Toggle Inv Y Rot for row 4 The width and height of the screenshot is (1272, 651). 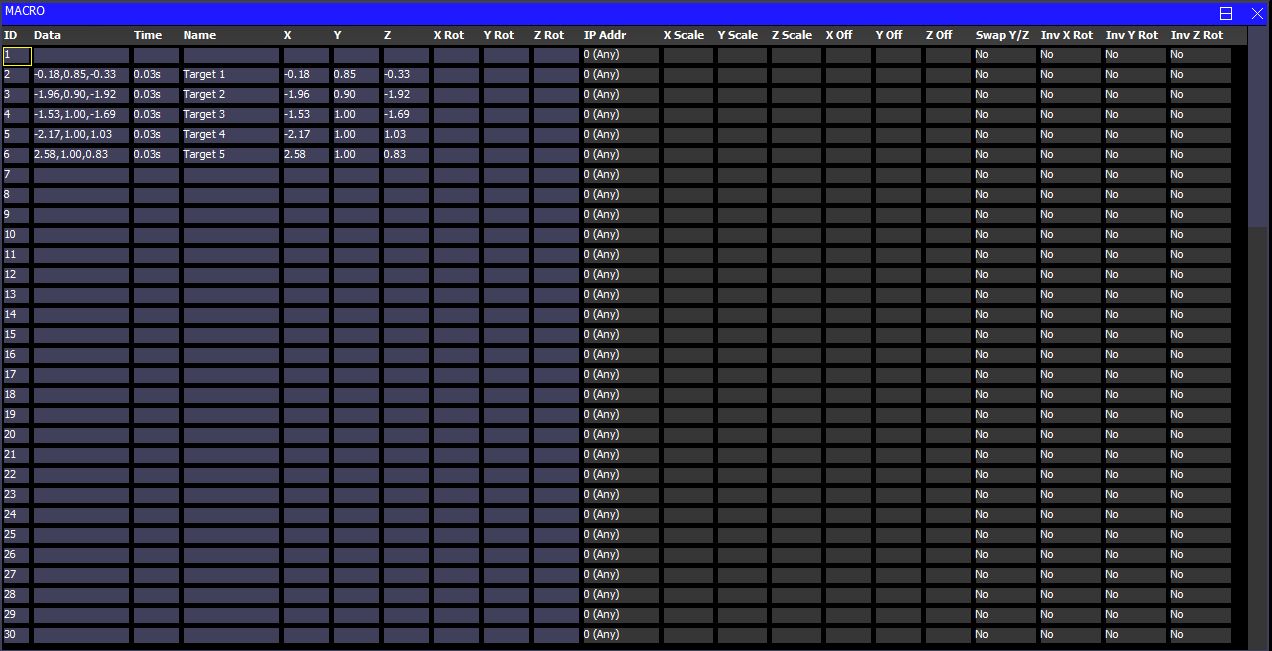point(1134,115)
